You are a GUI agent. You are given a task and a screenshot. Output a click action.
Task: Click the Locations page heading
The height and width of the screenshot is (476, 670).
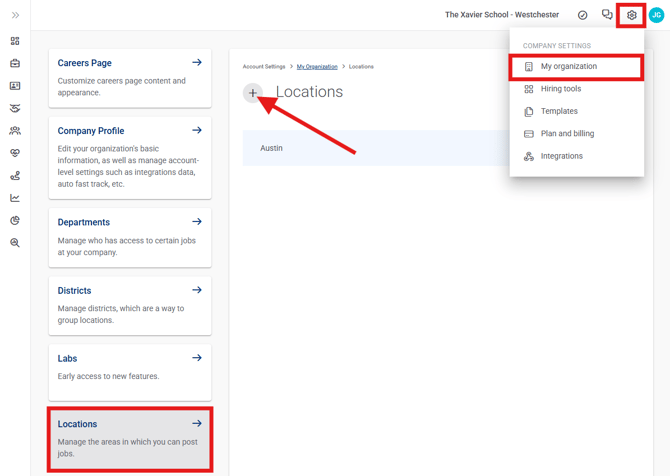click(309, 92)
